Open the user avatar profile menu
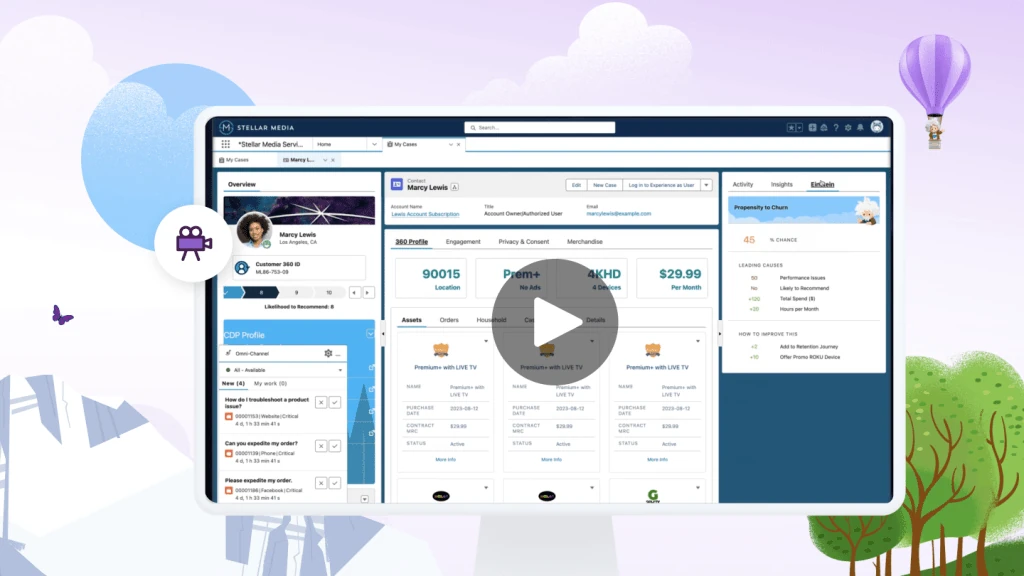Viewport: 1024px width, 576px height. pyautogui.click(x=876, y=127)
